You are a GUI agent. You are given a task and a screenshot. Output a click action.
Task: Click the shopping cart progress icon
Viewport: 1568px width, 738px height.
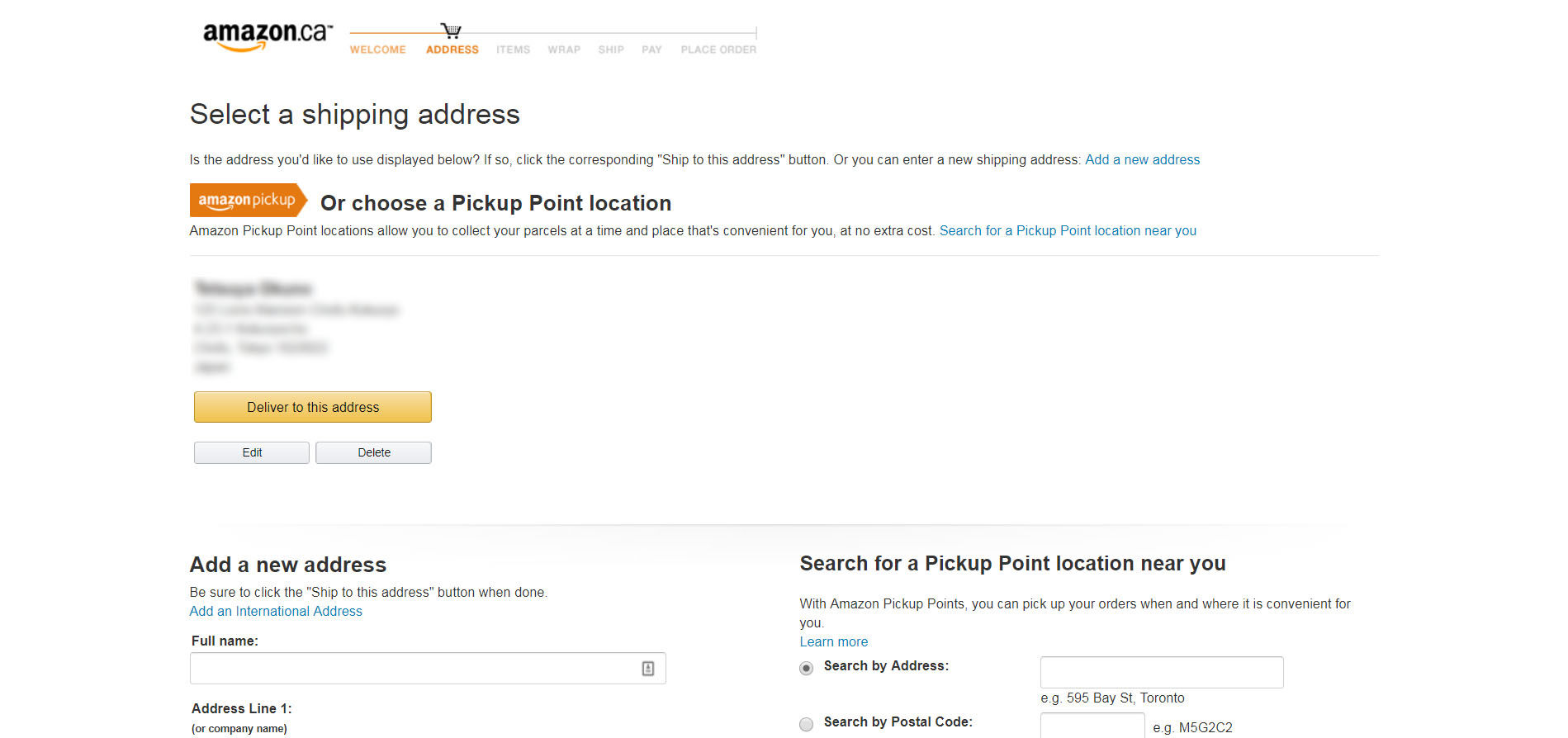coord(451,31)
